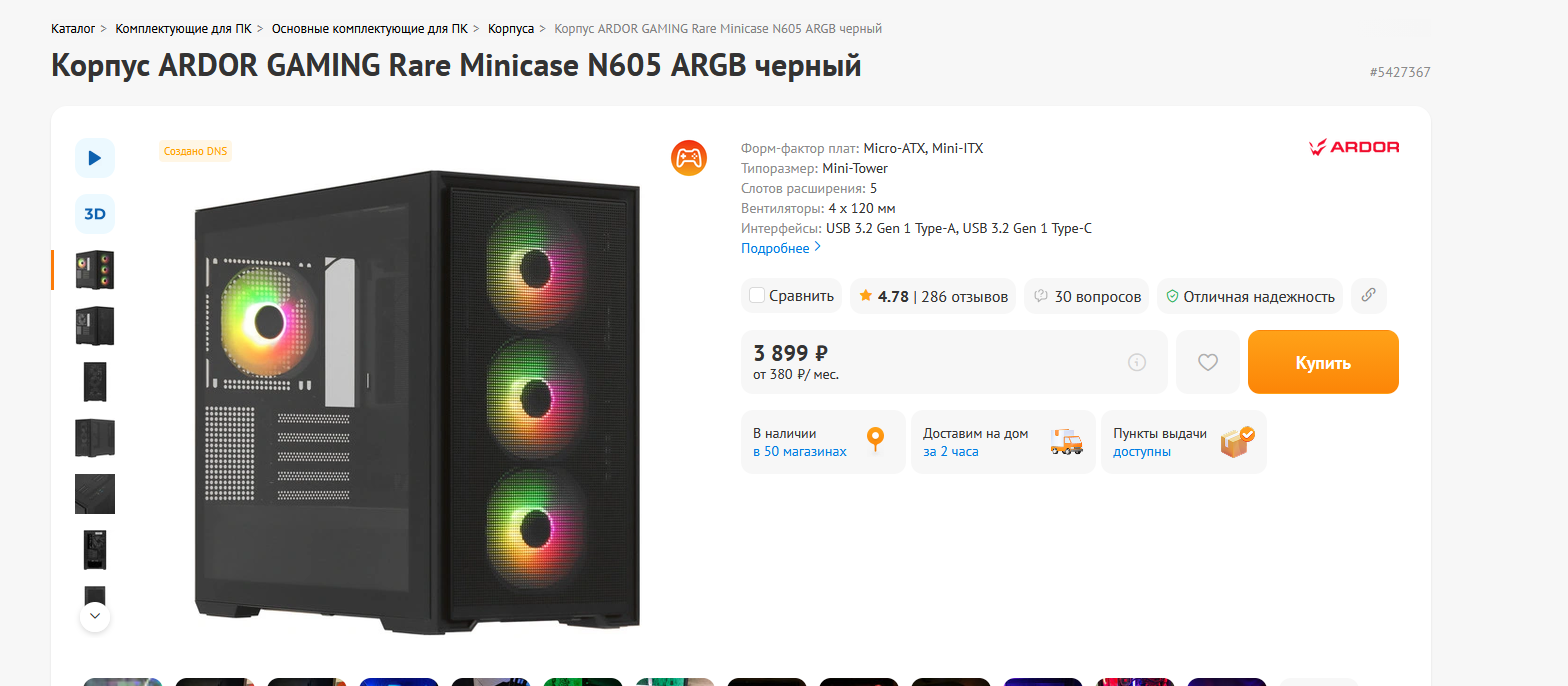Click the price info icon
The height and width of the screenshot is (686, 1568).
[1136, 362]
